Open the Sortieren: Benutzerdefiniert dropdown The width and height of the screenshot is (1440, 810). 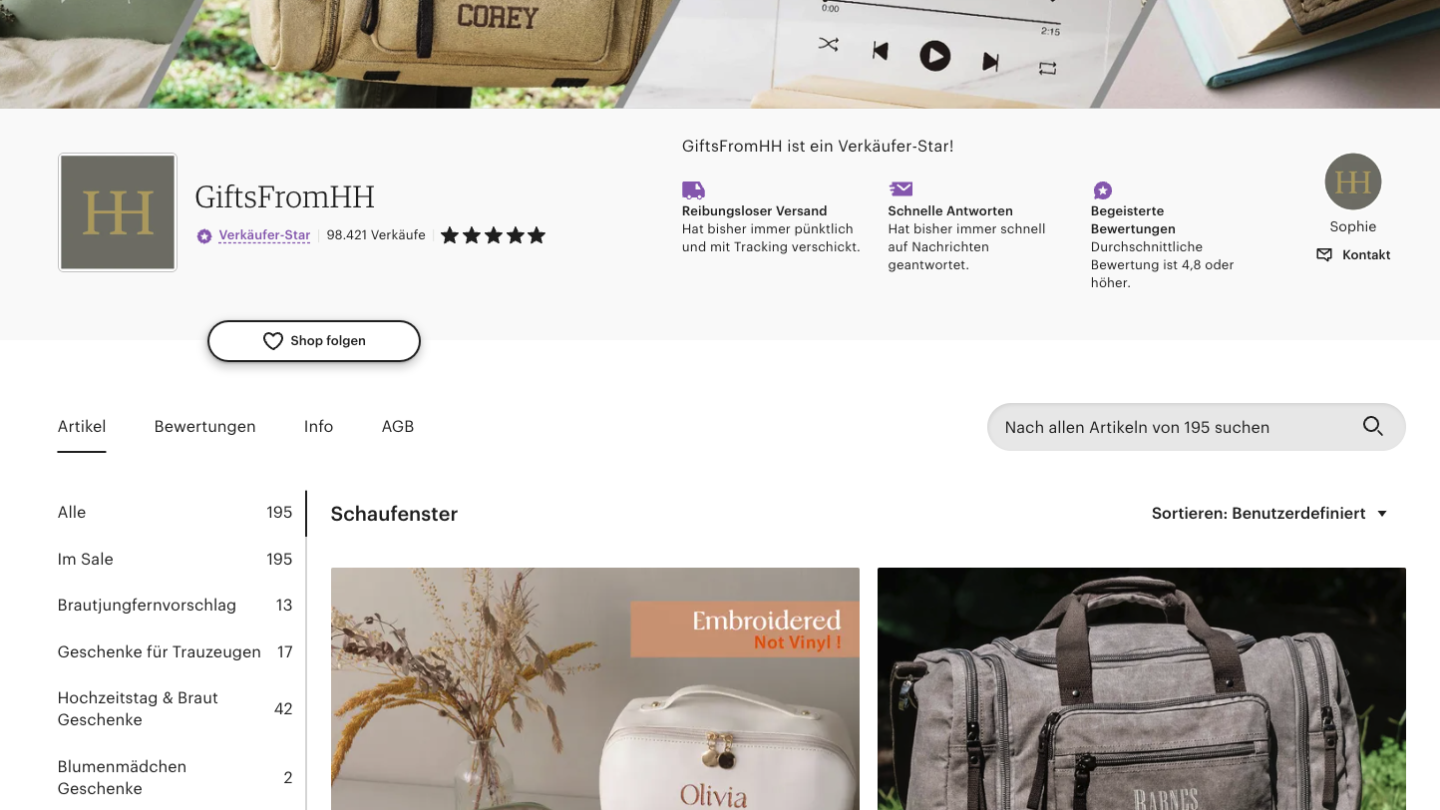[1270, 513]
